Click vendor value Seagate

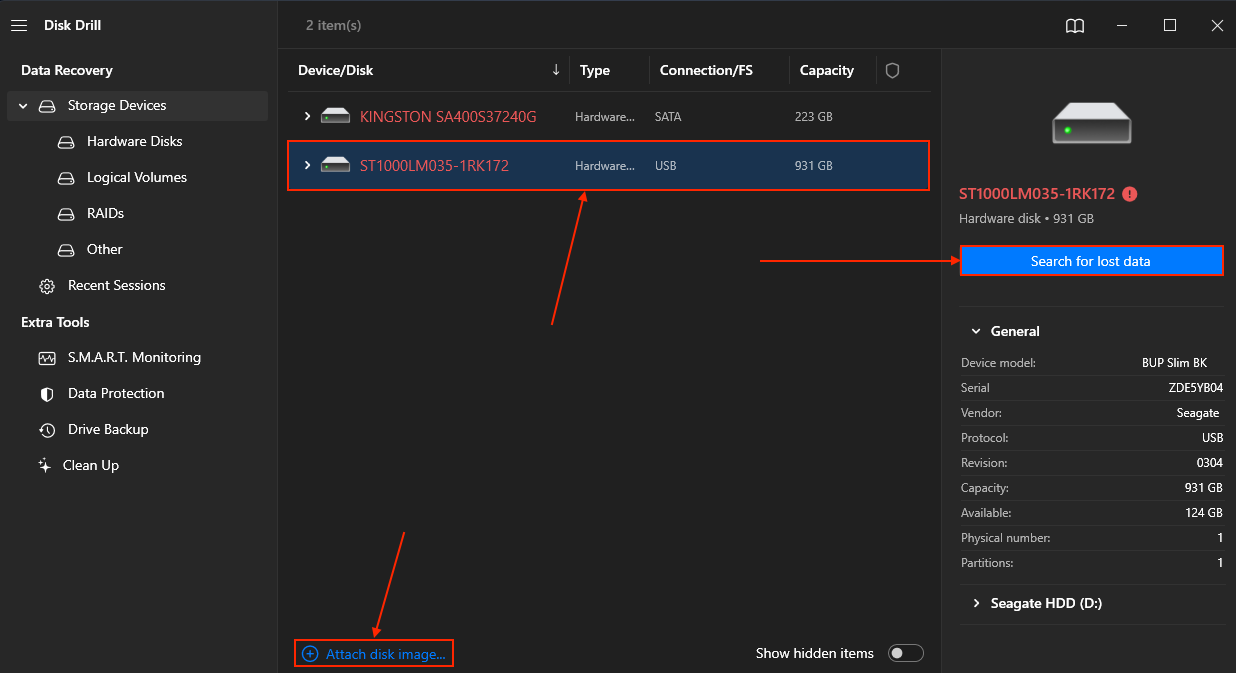pyautogui.click(x=1198, y=413)
